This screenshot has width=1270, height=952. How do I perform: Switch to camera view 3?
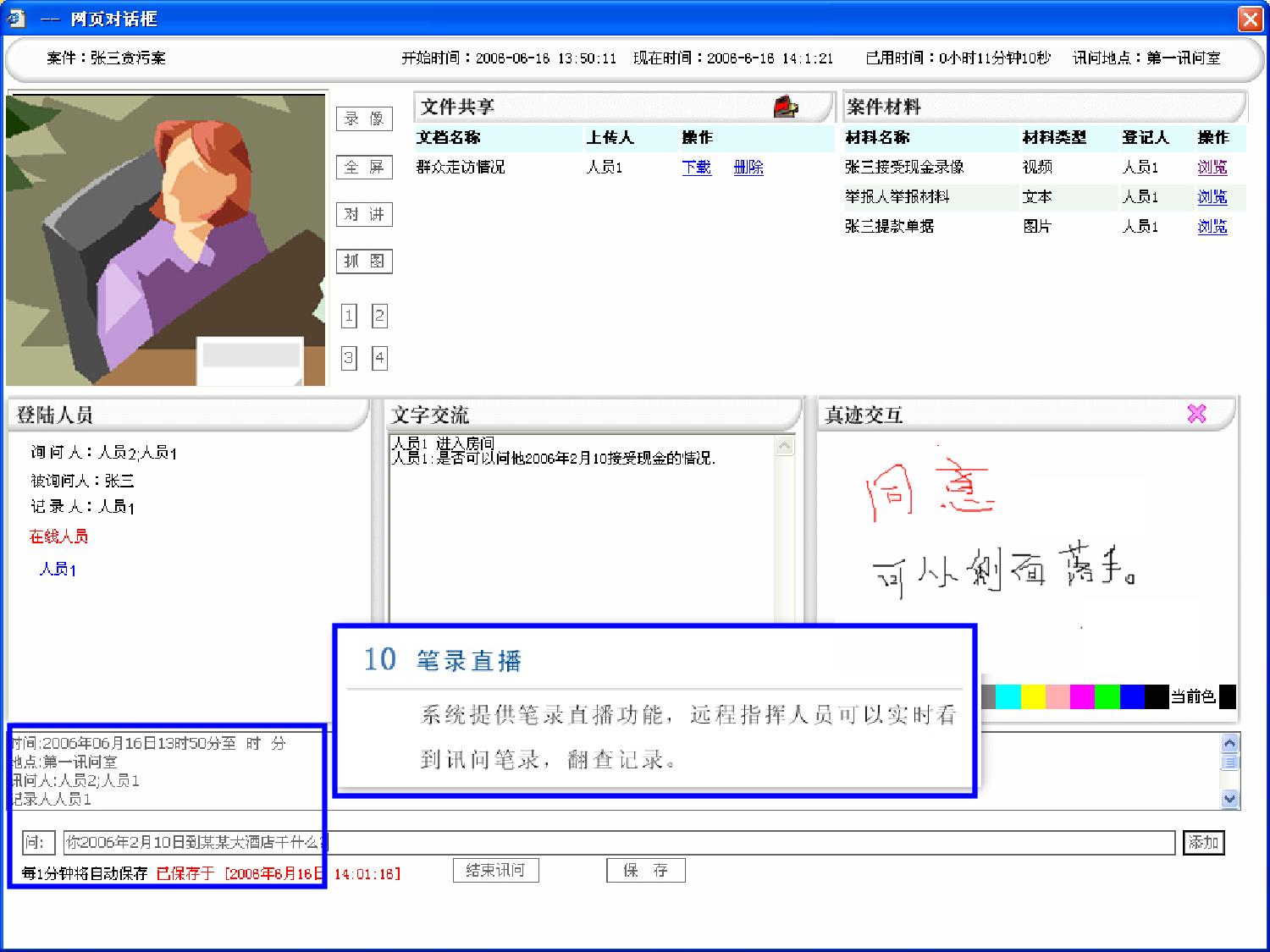349,358
